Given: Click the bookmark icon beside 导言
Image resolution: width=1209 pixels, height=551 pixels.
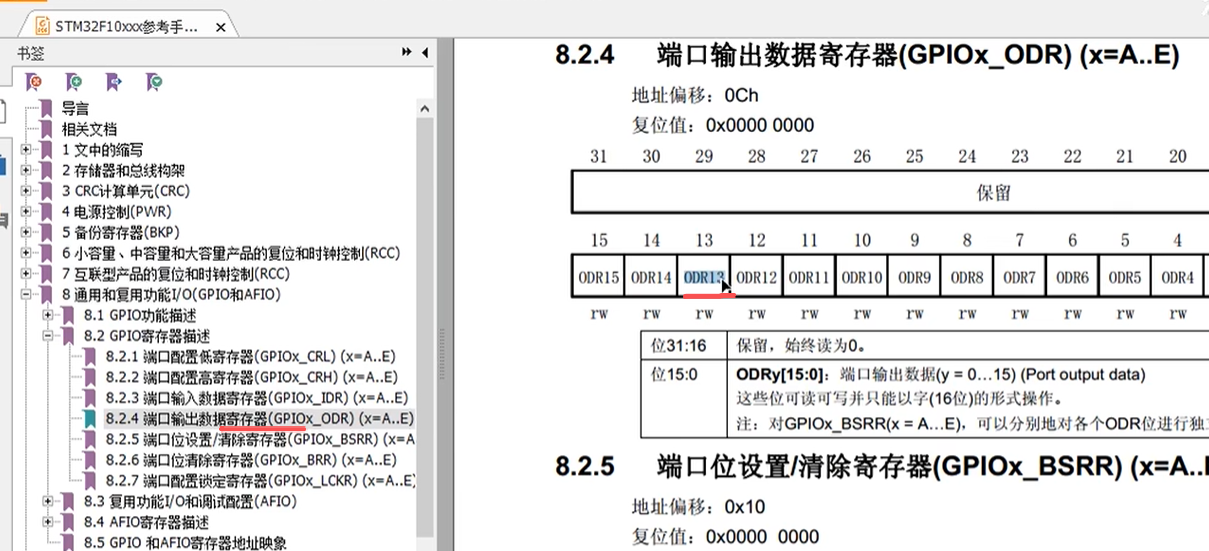Looking at the screenshot, I should point(45,109).
